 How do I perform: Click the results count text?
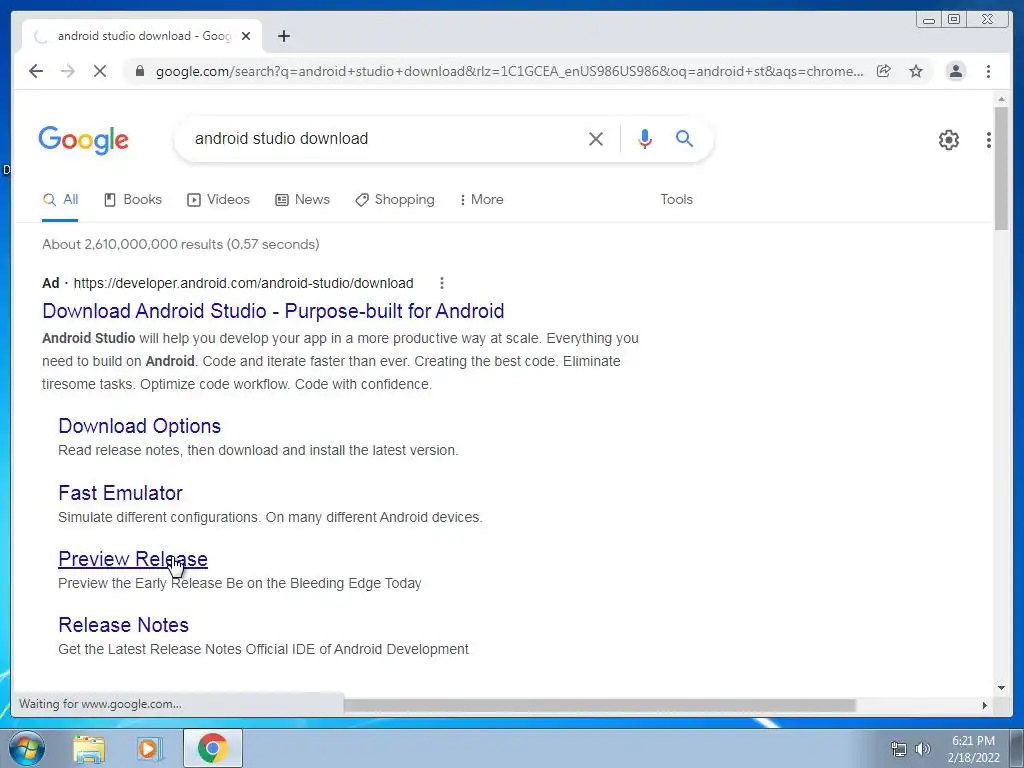tap(181, 244)
